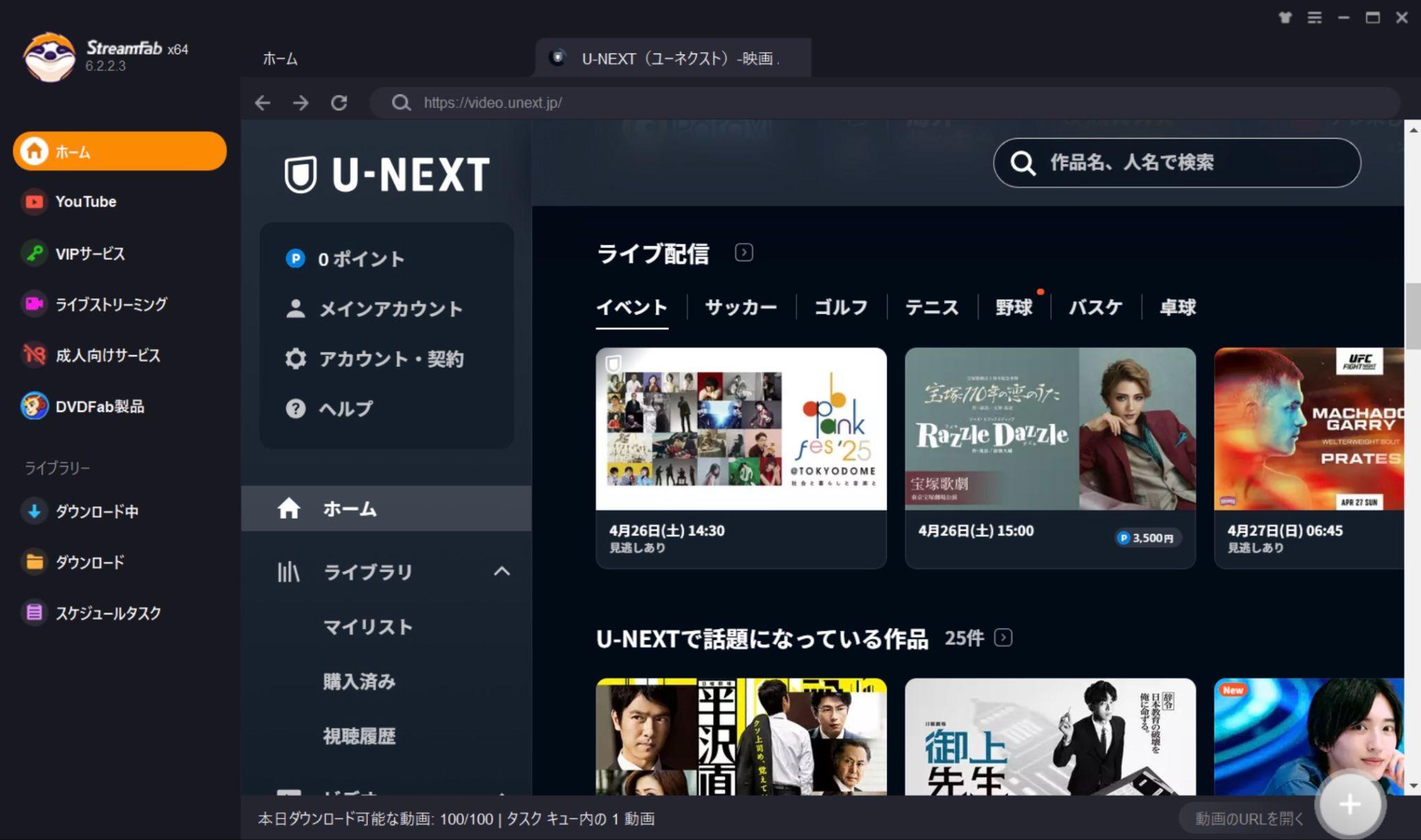Select the ゴルフ tab
1421x840 pixels.
[841, 307]
